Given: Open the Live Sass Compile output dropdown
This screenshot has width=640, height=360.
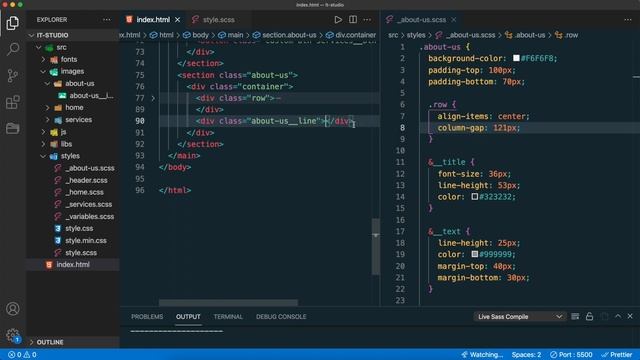Looking at the screenshot, I should pyautogui.click(x=520, y=317).
